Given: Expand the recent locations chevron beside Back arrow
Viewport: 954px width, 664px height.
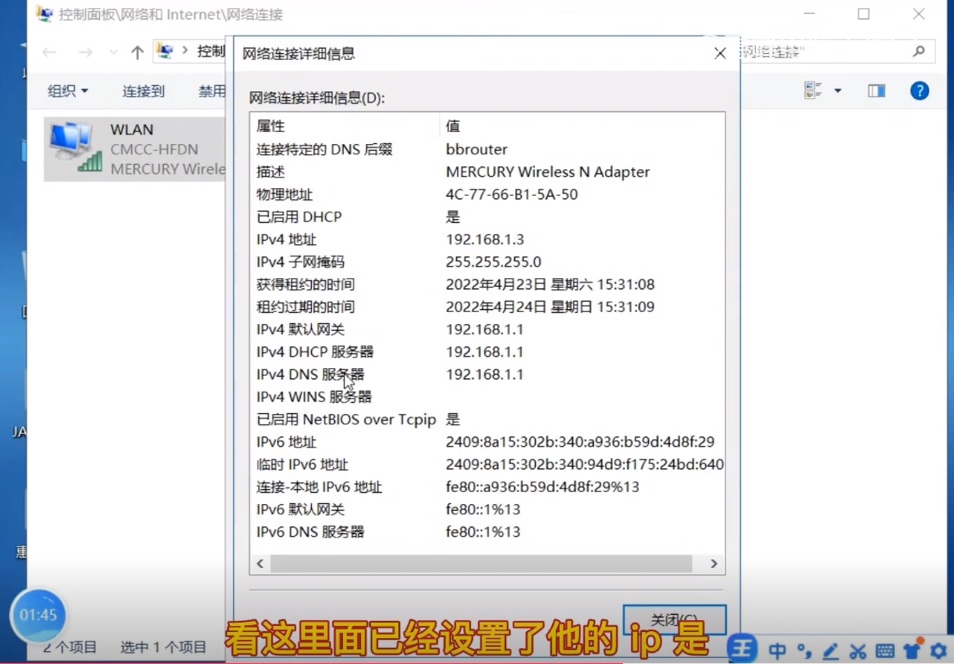Looking at the screenshot, I should [112, 52].
